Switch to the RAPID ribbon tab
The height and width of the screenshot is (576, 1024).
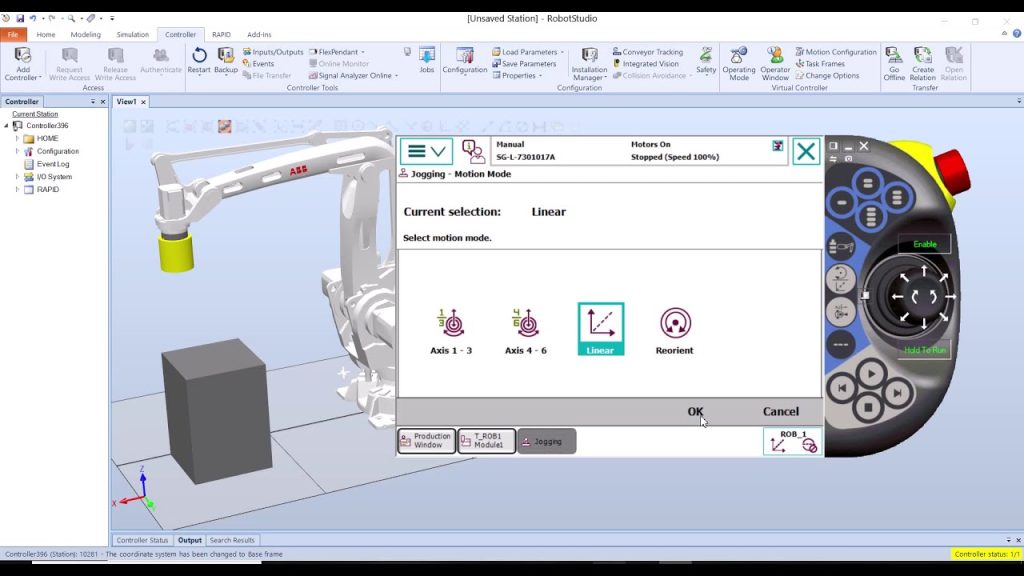[221, 35]
